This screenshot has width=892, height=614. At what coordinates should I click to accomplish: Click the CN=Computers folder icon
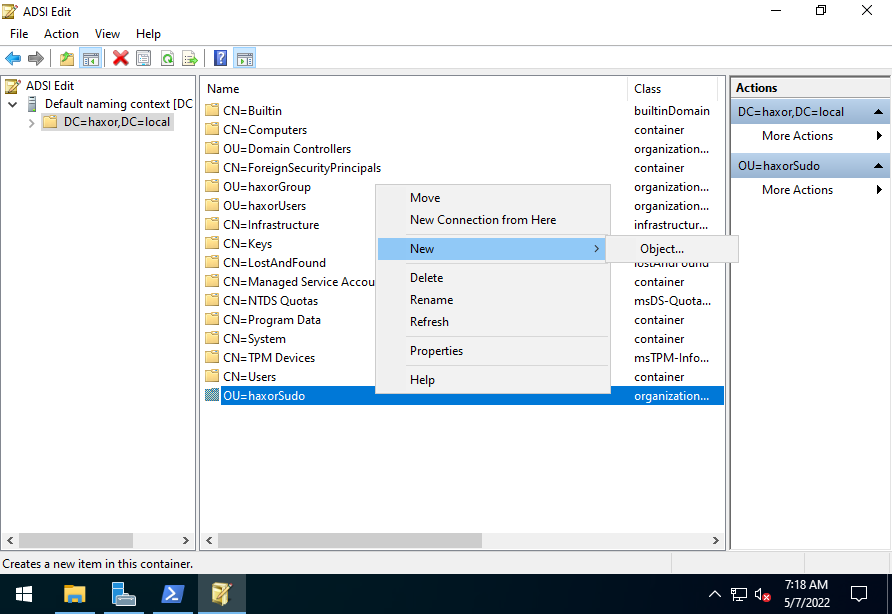click(x=212, y=129)
